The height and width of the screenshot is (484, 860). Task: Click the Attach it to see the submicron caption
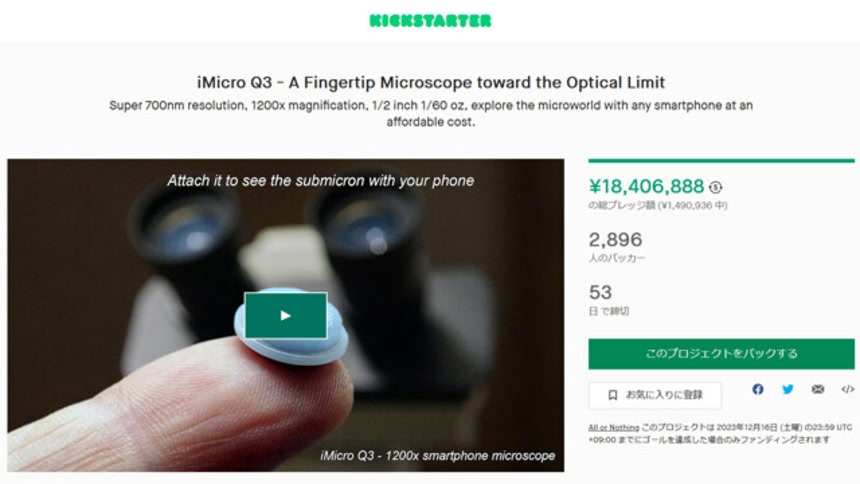321,181
